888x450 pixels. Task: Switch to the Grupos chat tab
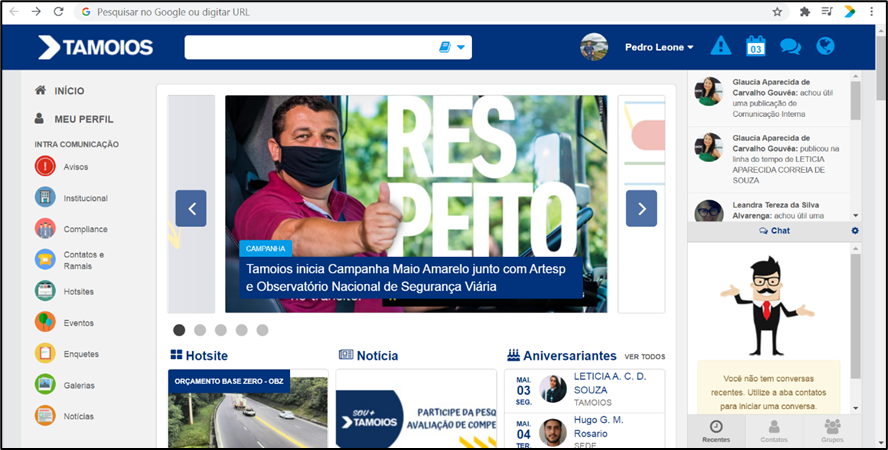coord(831,429)
